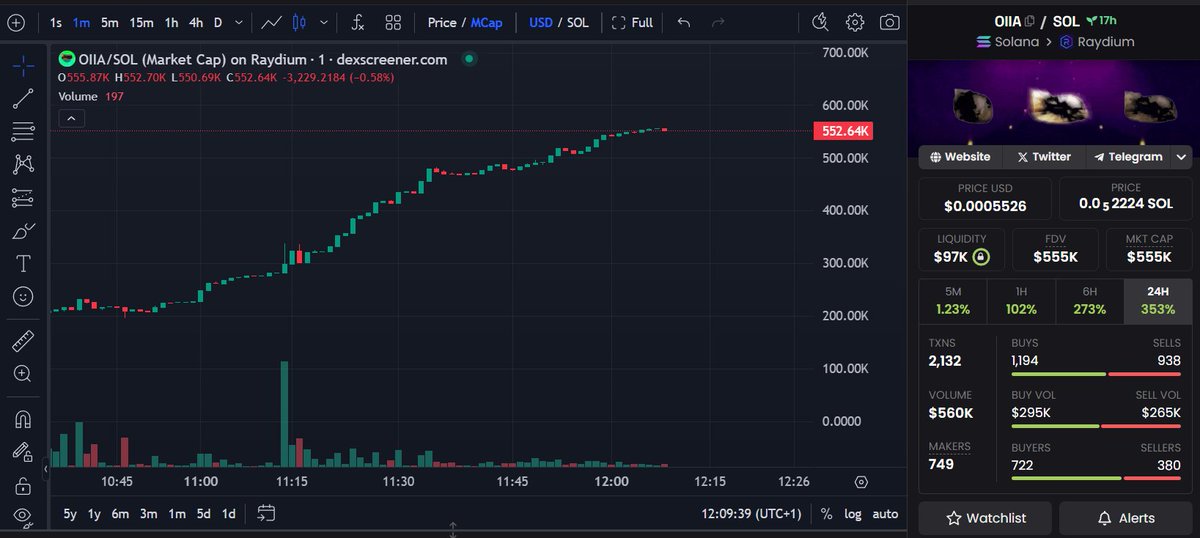Show 24H price change stats

[1158, 301]
